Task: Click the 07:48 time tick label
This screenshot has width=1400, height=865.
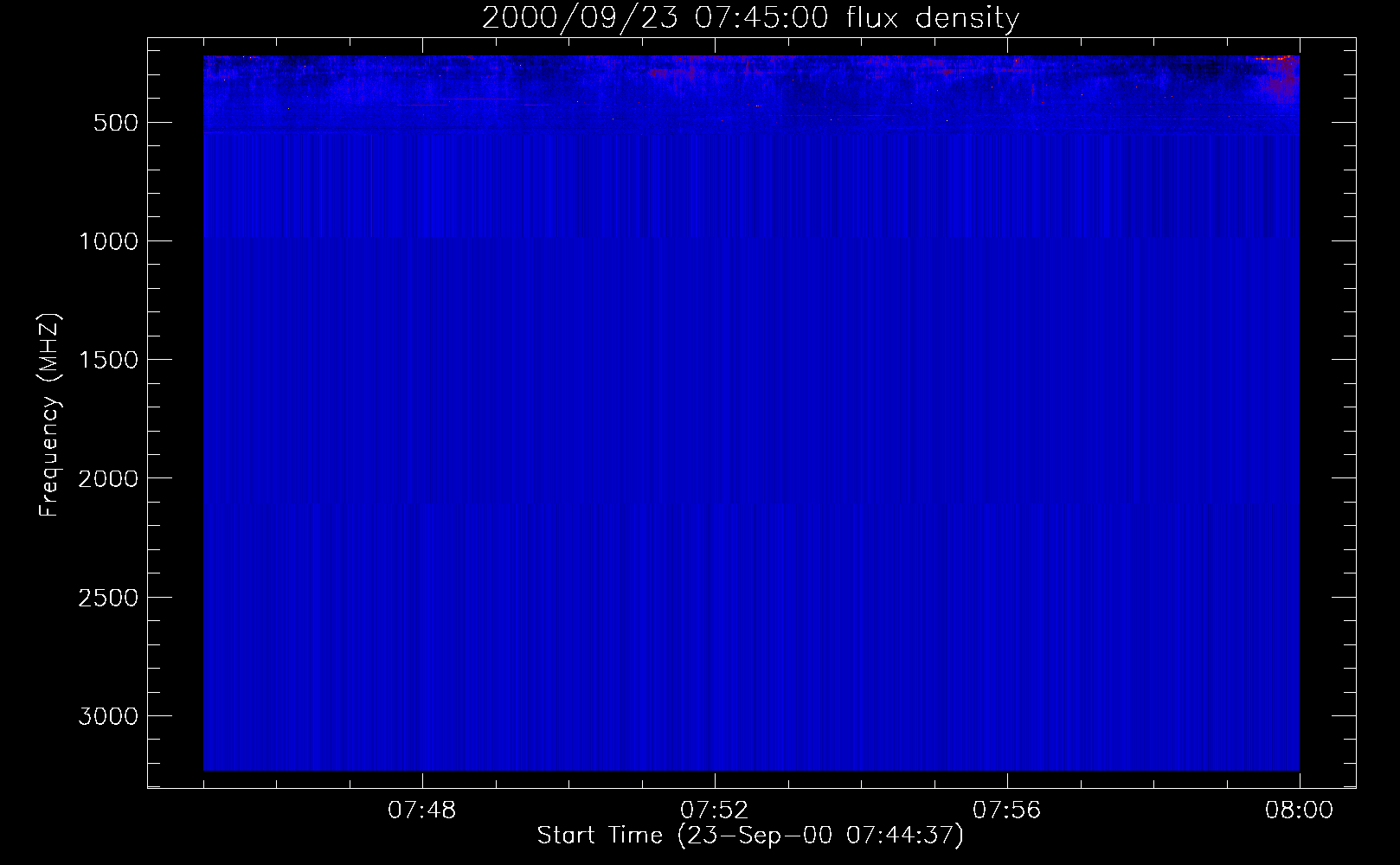Action: [x=421, y=811]
